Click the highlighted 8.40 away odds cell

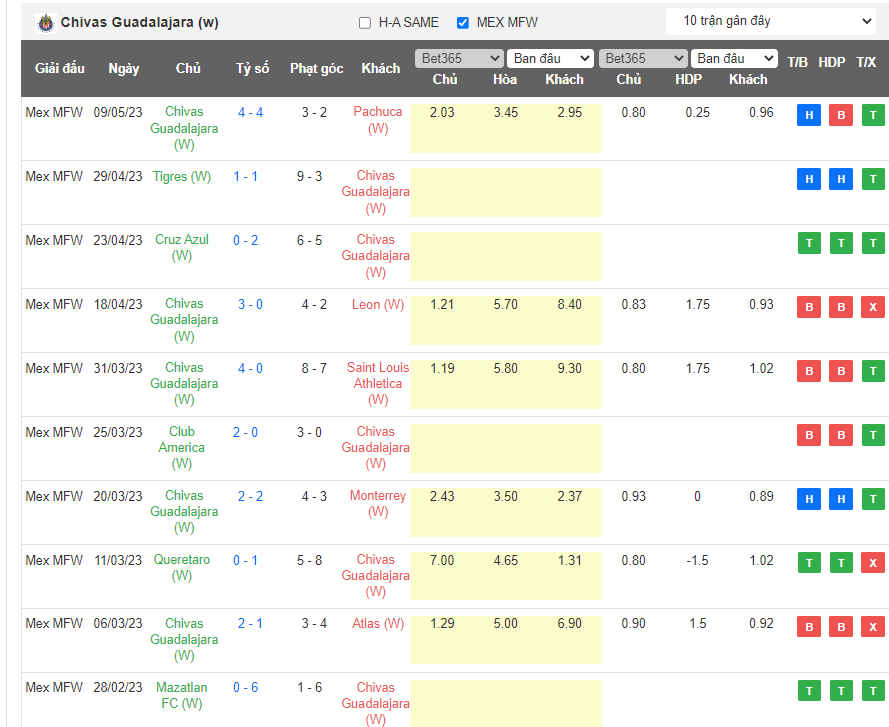[568, 305]
